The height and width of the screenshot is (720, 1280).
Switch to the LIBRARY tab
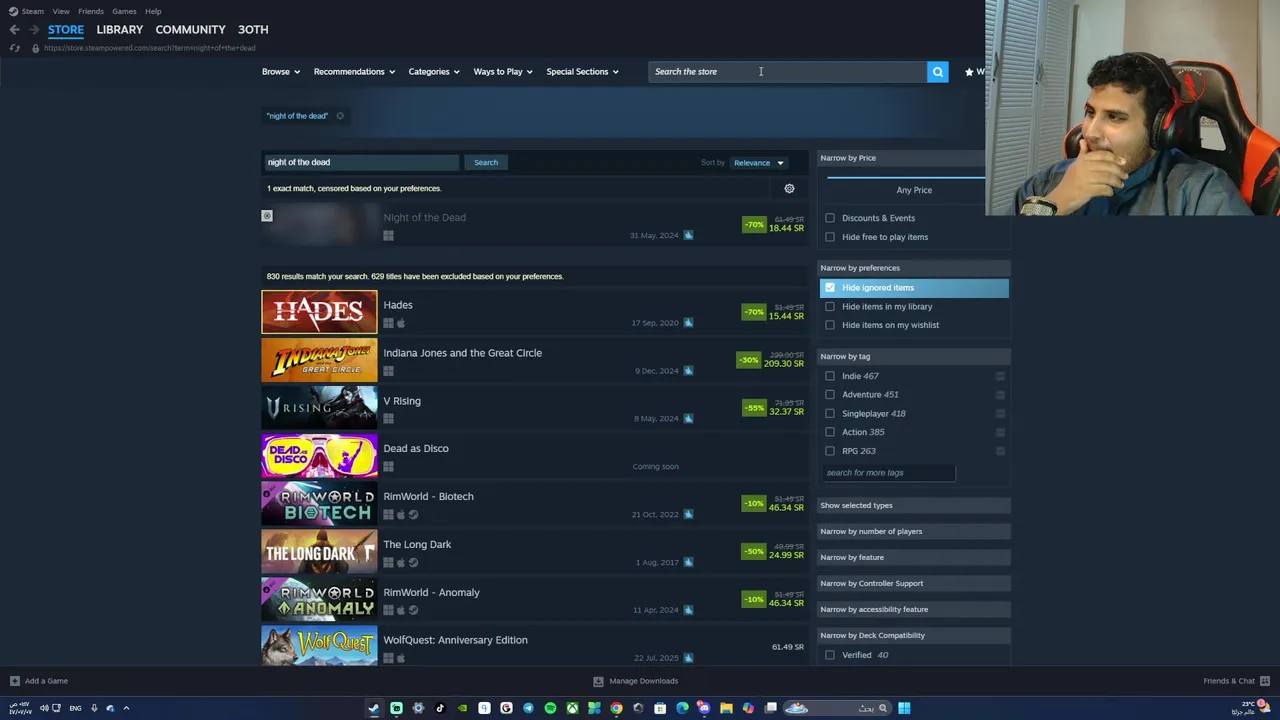[120, 30]
